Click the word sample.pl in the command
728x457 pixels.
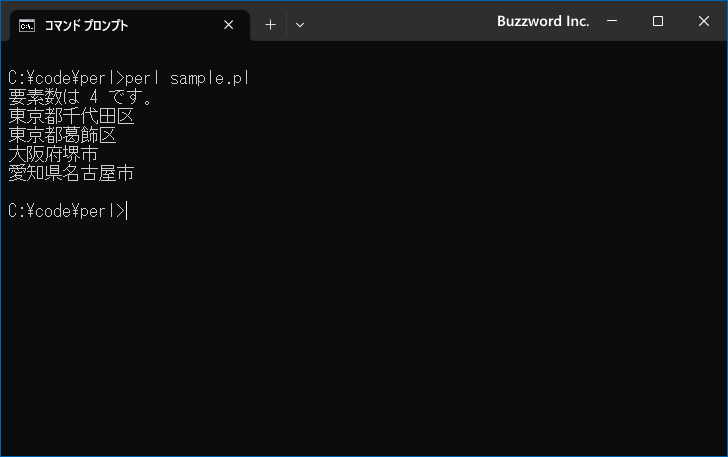[210, 78]
